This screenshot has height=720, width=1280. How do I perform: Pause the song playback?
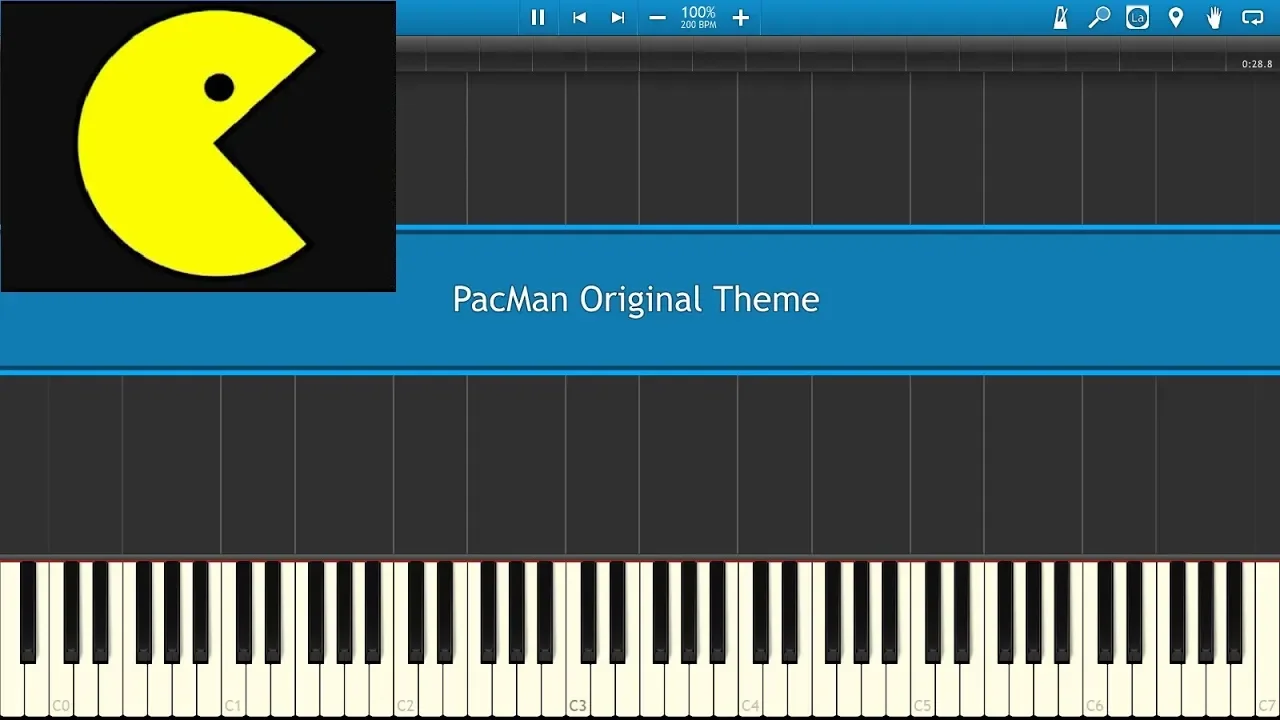click(538, 17)
